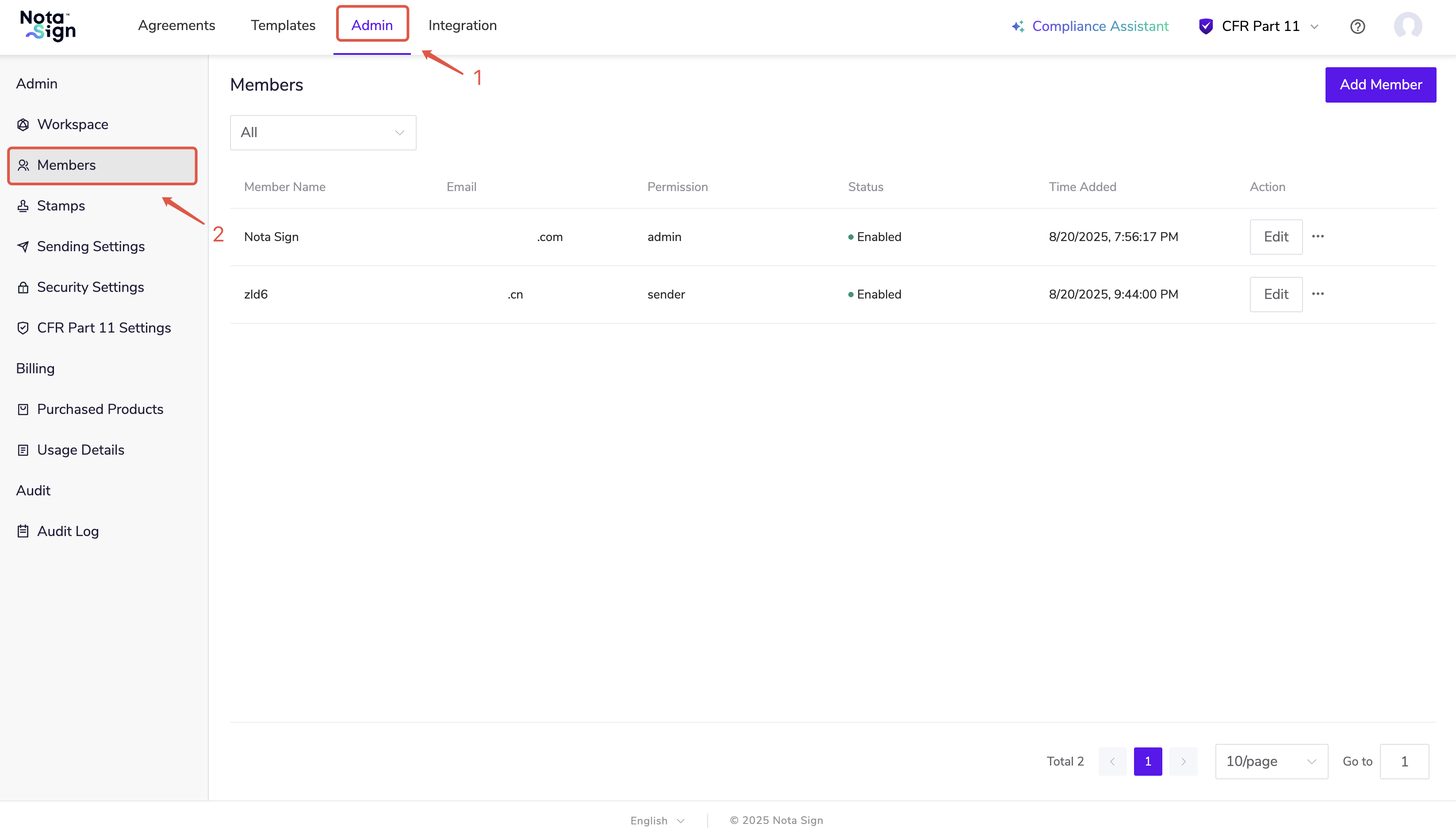Open Audit Log in sidebar
The height and width of the screenshot is (835, 1456).
coord(68,532)
